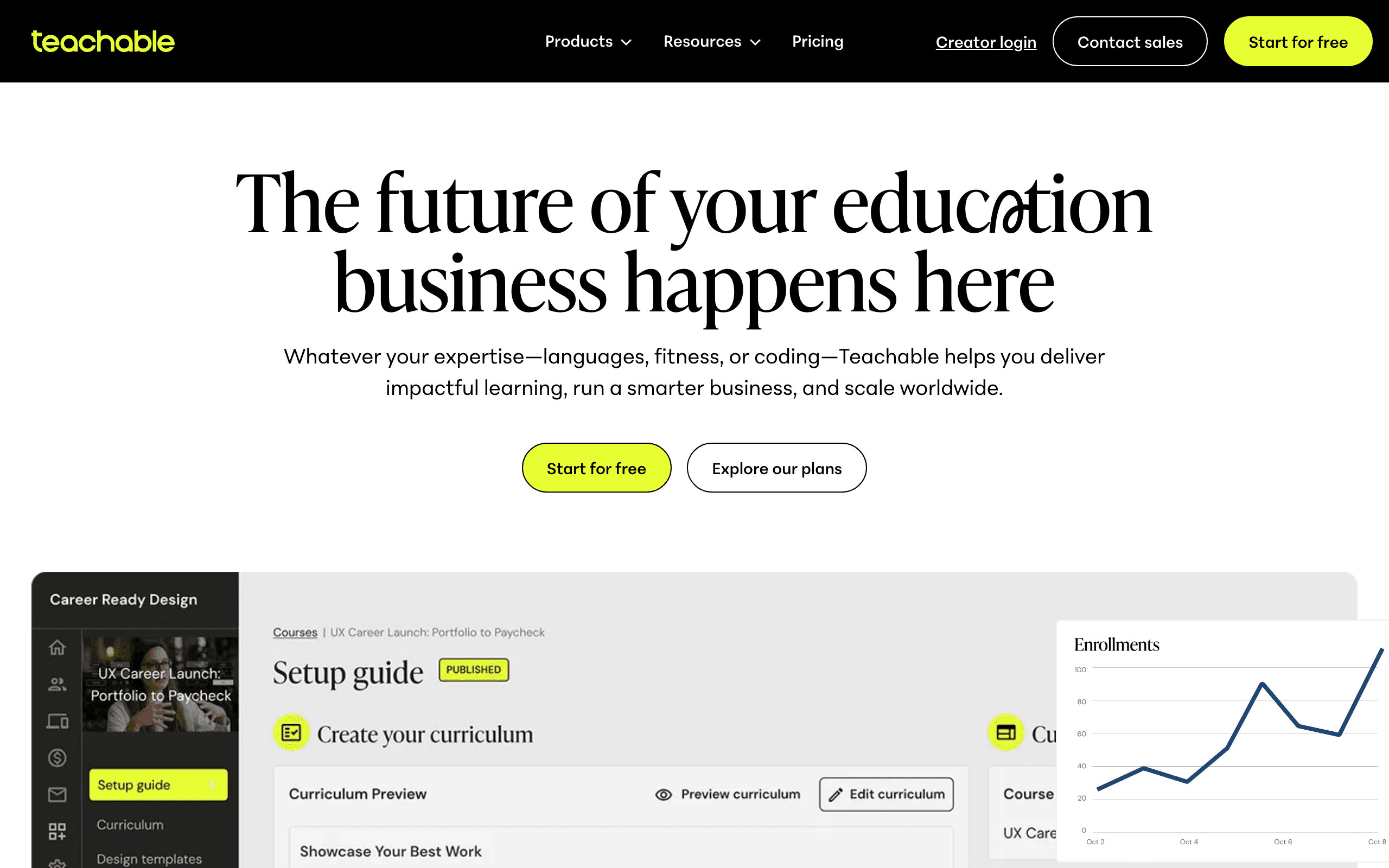Open Explore our plans
The width and height of the screenshot is (1389, 868).
click(x=776, y=467)
